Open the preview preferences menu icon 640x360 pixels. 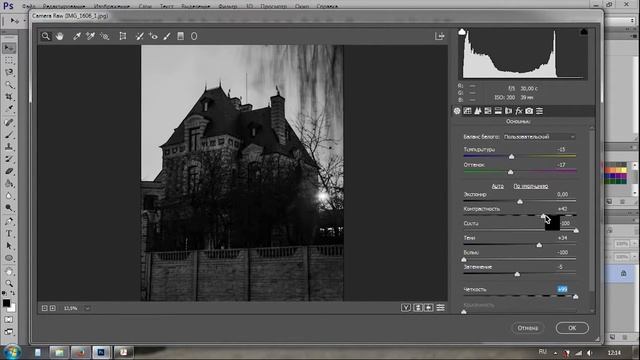point(440,308)
